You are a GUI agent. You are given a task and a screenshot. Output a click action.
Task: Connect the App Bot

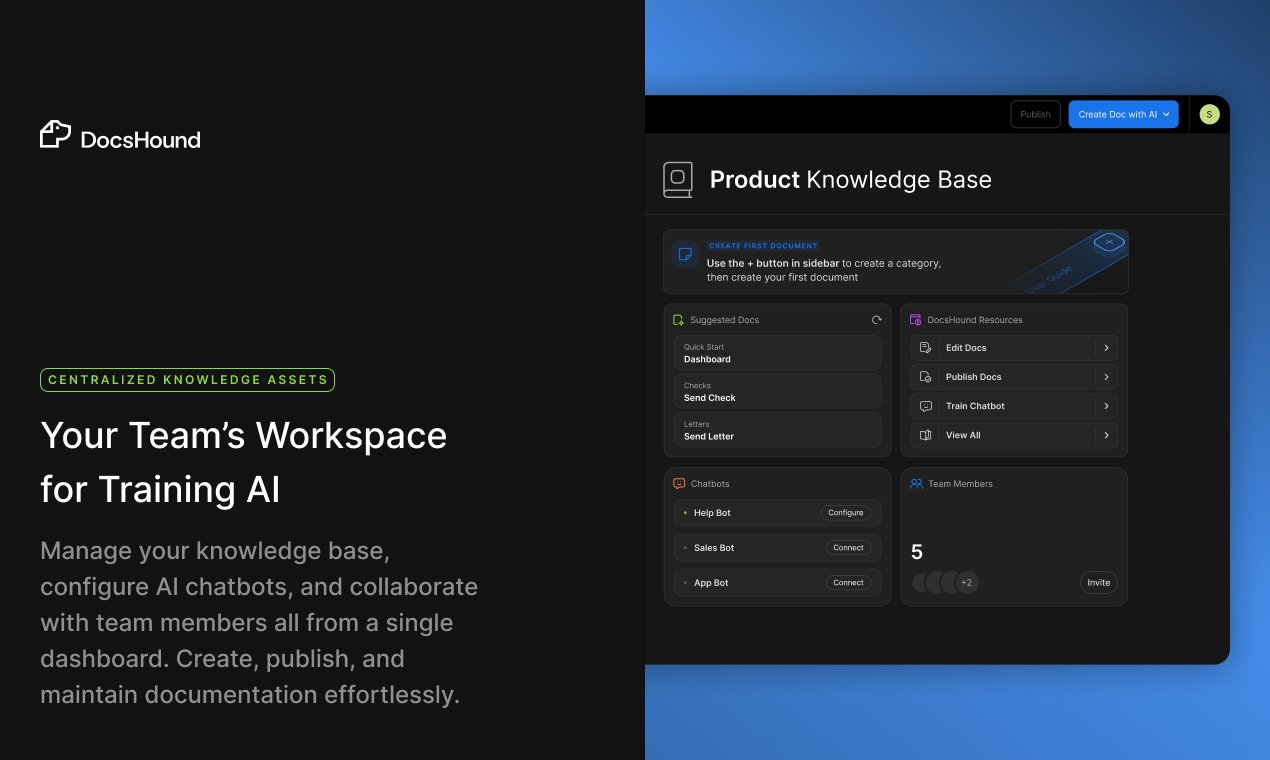pos(848,583)
